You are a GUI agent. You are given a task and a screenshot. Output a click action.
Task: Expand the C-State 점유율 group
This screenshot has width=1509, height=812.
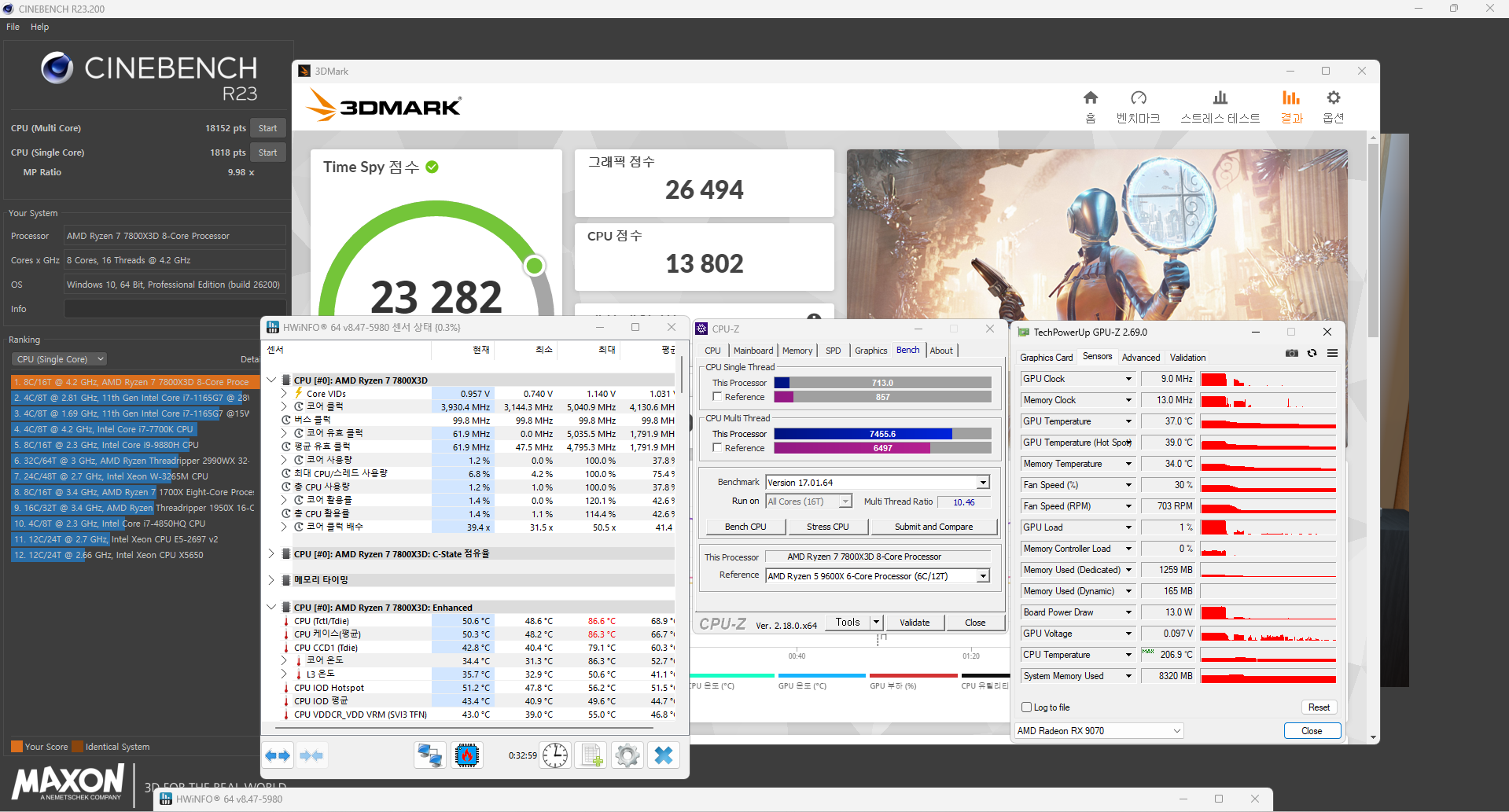pos(271,554)
